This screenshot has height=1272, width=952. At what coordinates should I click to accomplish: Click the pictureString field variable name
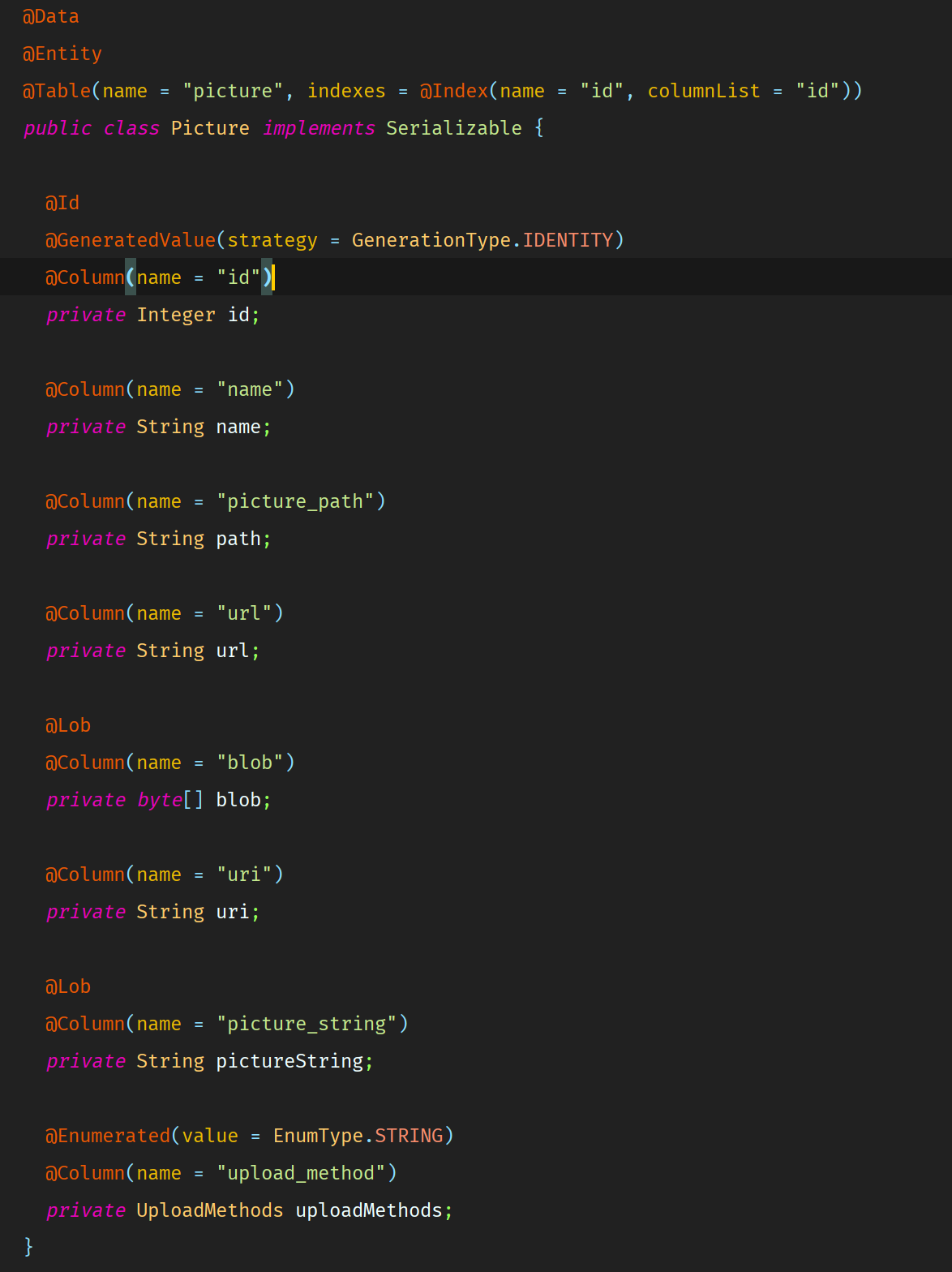[289, 1061]
